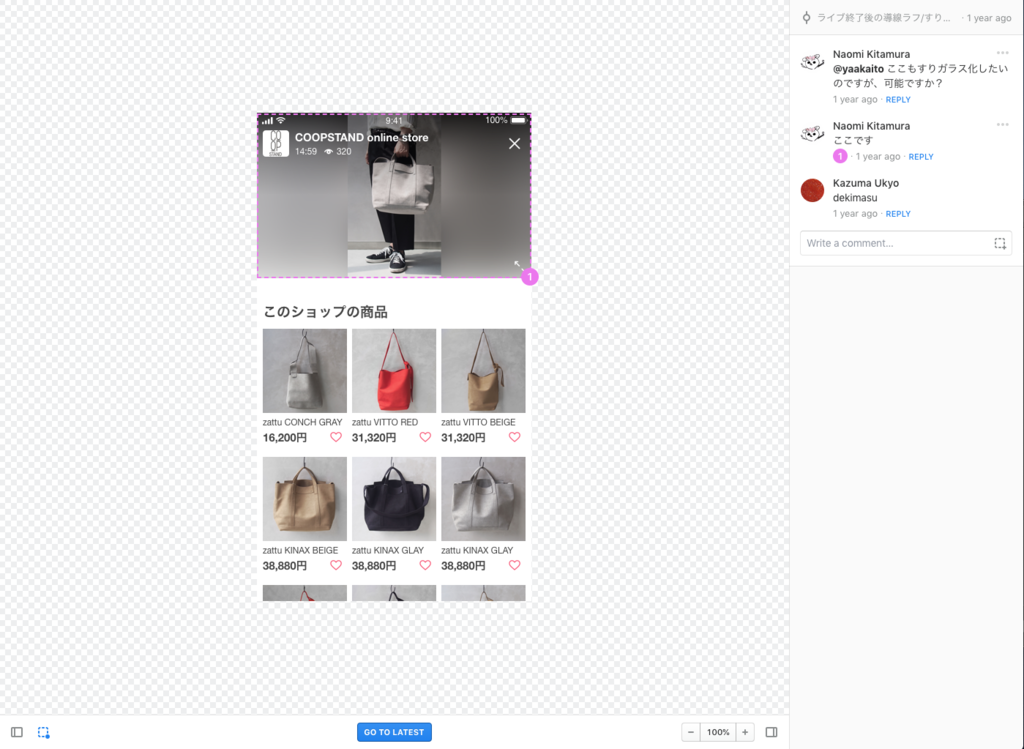Click the GO TO LATEST button
This screenshot has width=1024, height=749.
(x=394, y=732)
